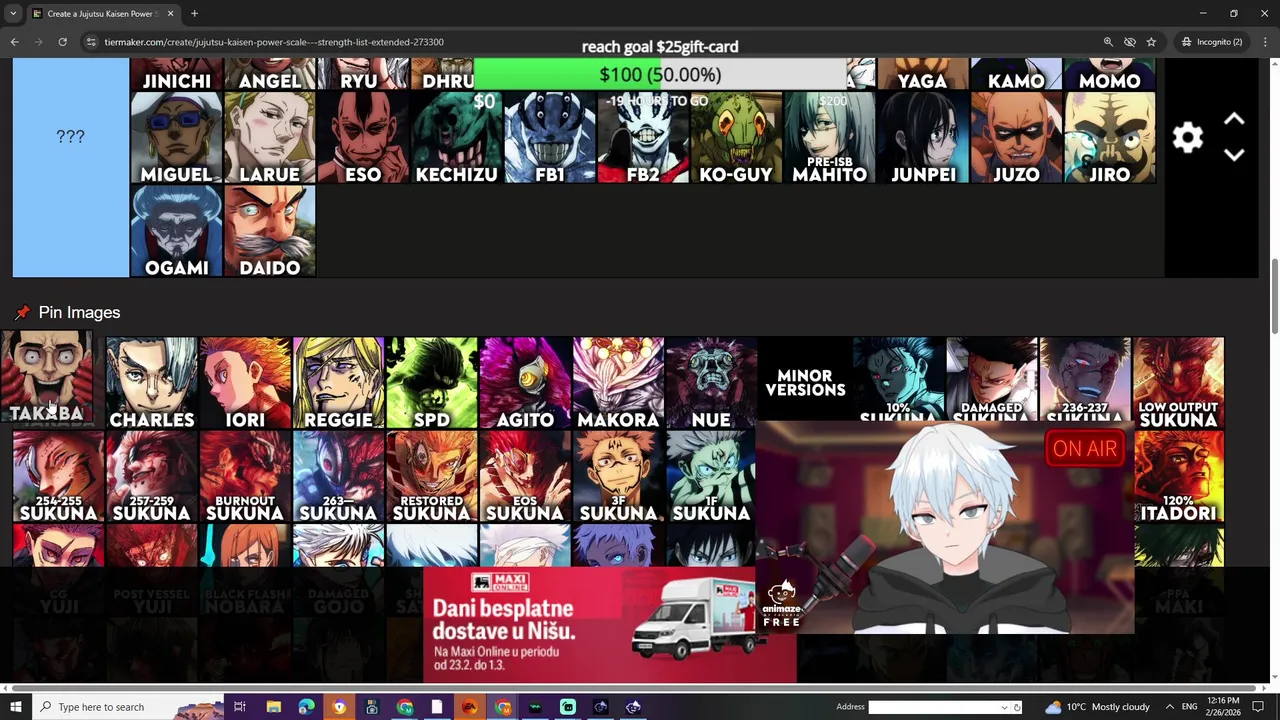Open the site information icon in address bar
Image resolution: width=1280 pixels, height=720 pixels.
[x=90, y=42]
